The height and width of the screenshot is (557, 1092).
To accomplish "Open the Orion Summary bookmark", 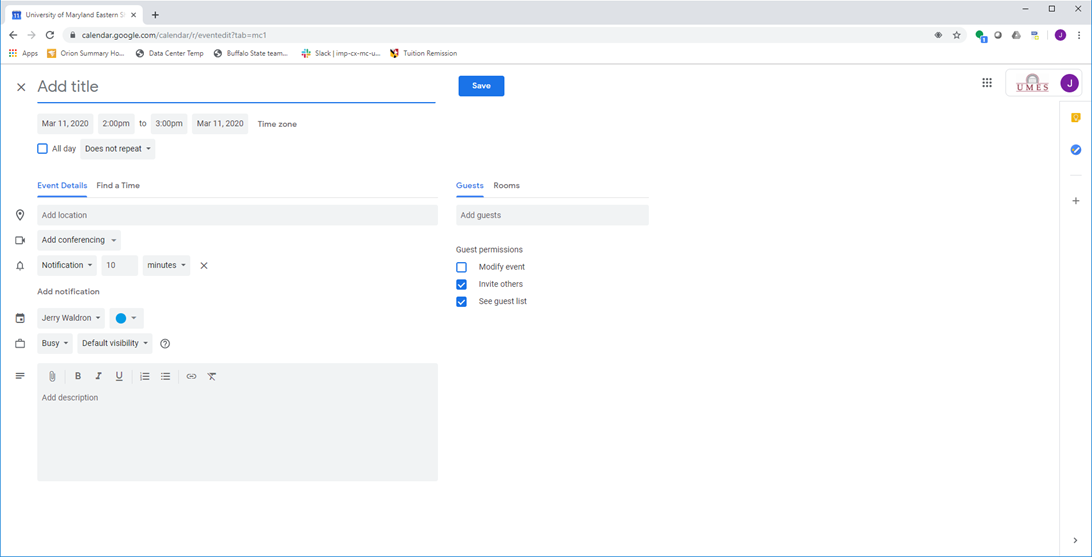I will pos(86,53).
